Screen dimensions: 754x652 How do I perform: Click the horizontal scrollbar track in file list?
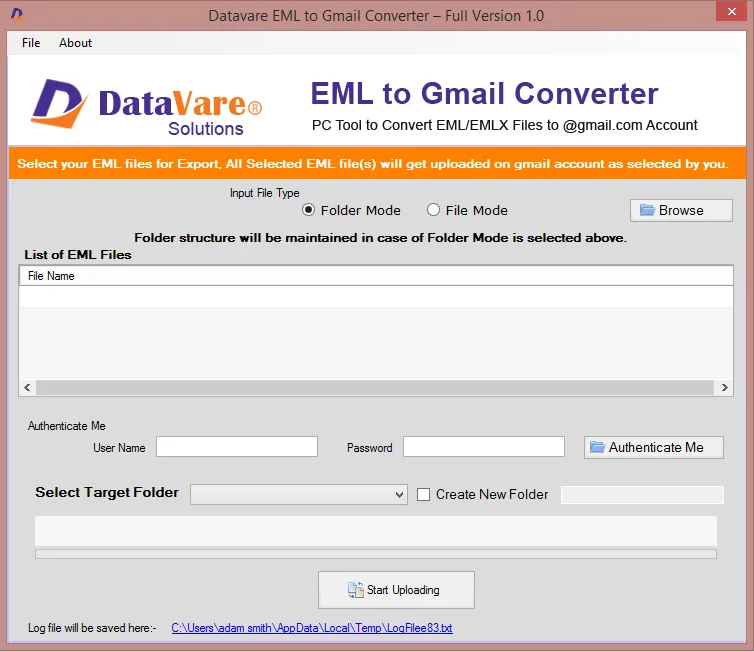click(x=375, y=388)
